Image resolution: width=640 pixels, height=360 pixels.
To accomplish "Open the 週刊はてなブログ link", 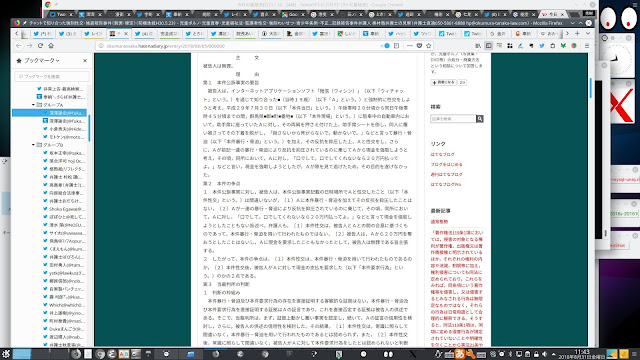I will [x=446, y=174].
